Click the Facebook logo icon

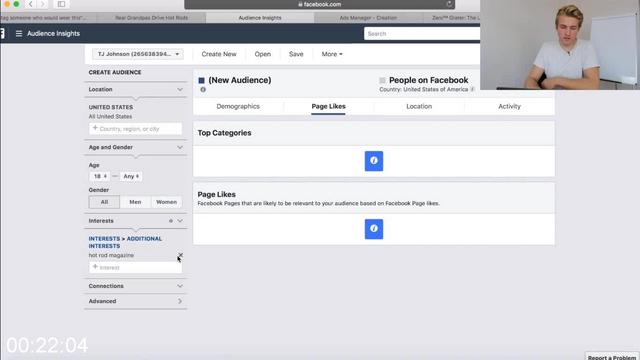tap(2, 33)
